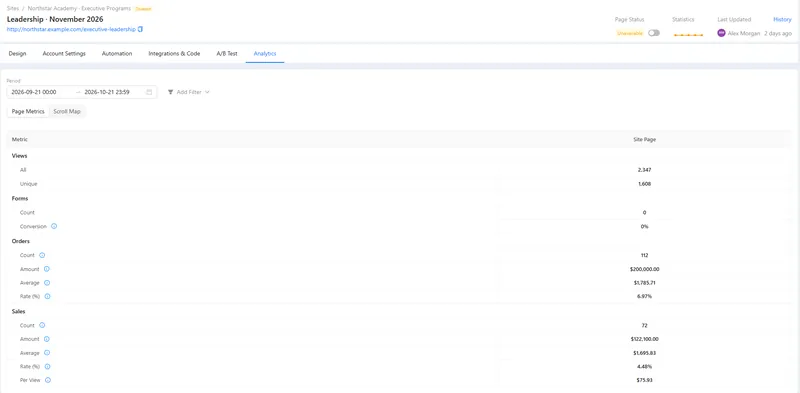Show info for Orders Amount

pos(46,269)
